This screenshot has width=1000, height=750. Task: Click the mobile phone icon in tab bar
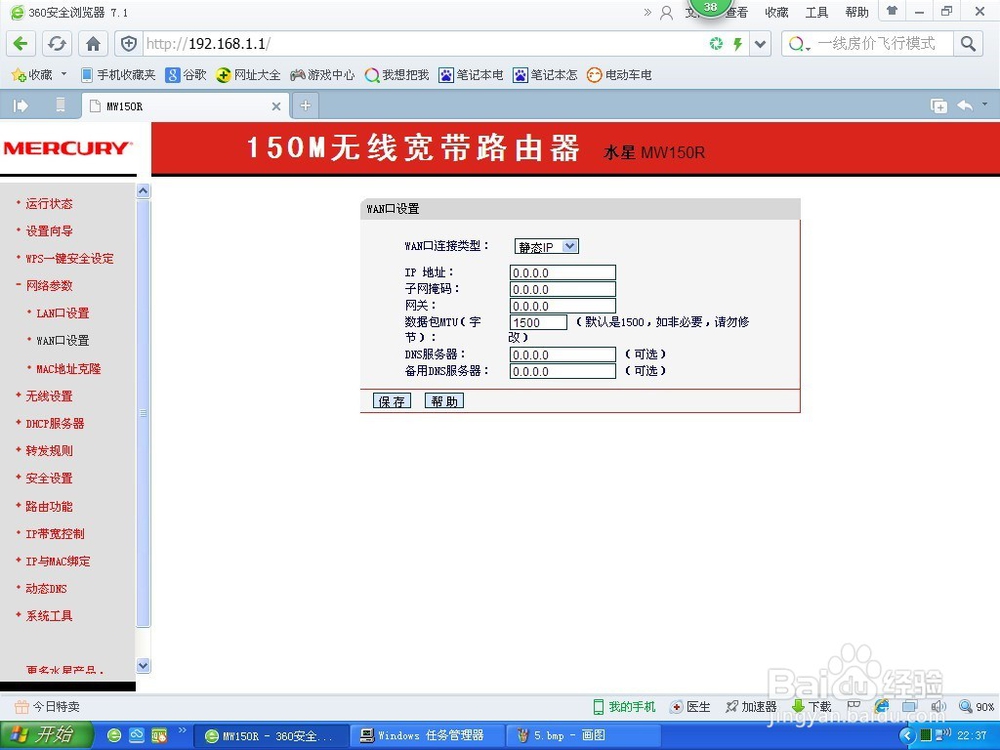click(61, 105)
